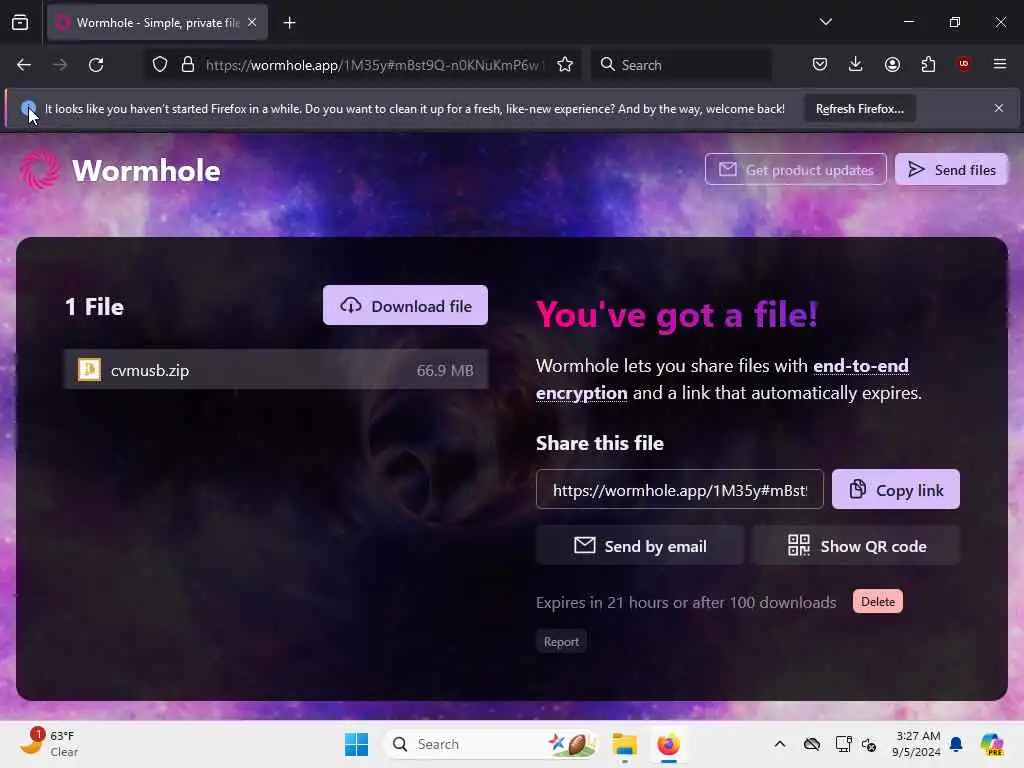Image resolution: width=1024 pixels, height=768 pixels.
Task: Copy the share link
Action: [895, 490]
